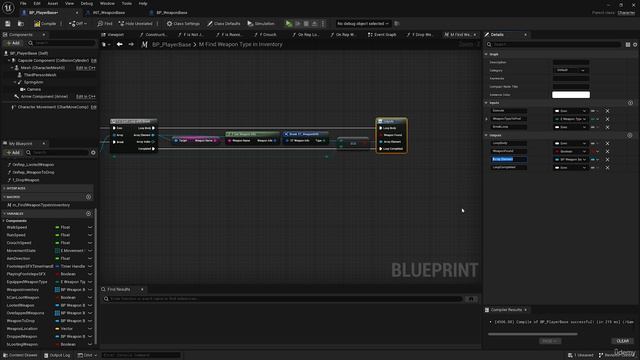Collapse the Variables section
640x360 pixels.
[x=4, y=213]
